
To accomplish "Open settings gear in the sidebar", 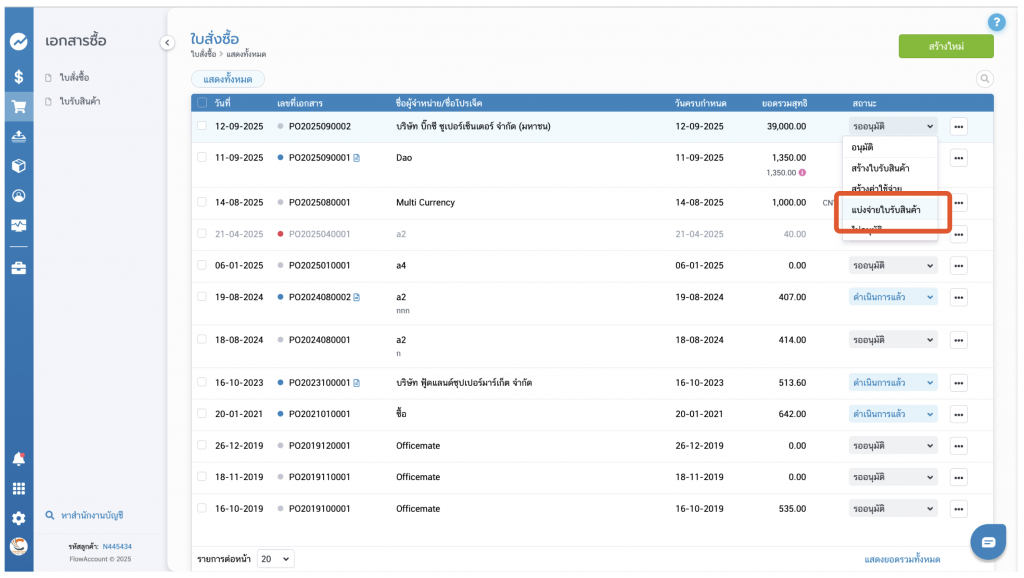I will tap(18, 518).
